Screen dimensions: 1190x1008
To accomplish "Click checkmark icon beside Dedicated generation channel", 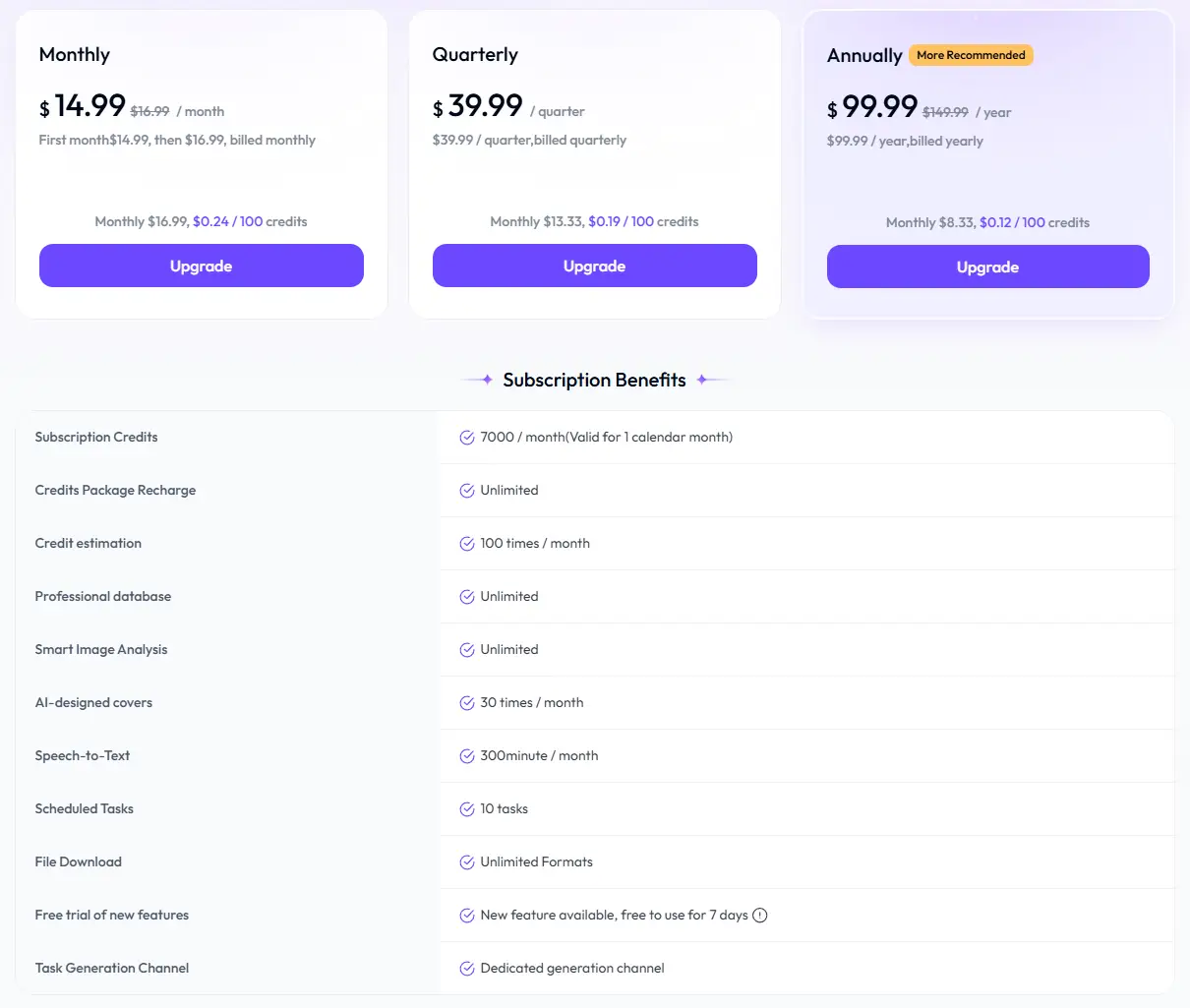I will [x=467, y=969].
